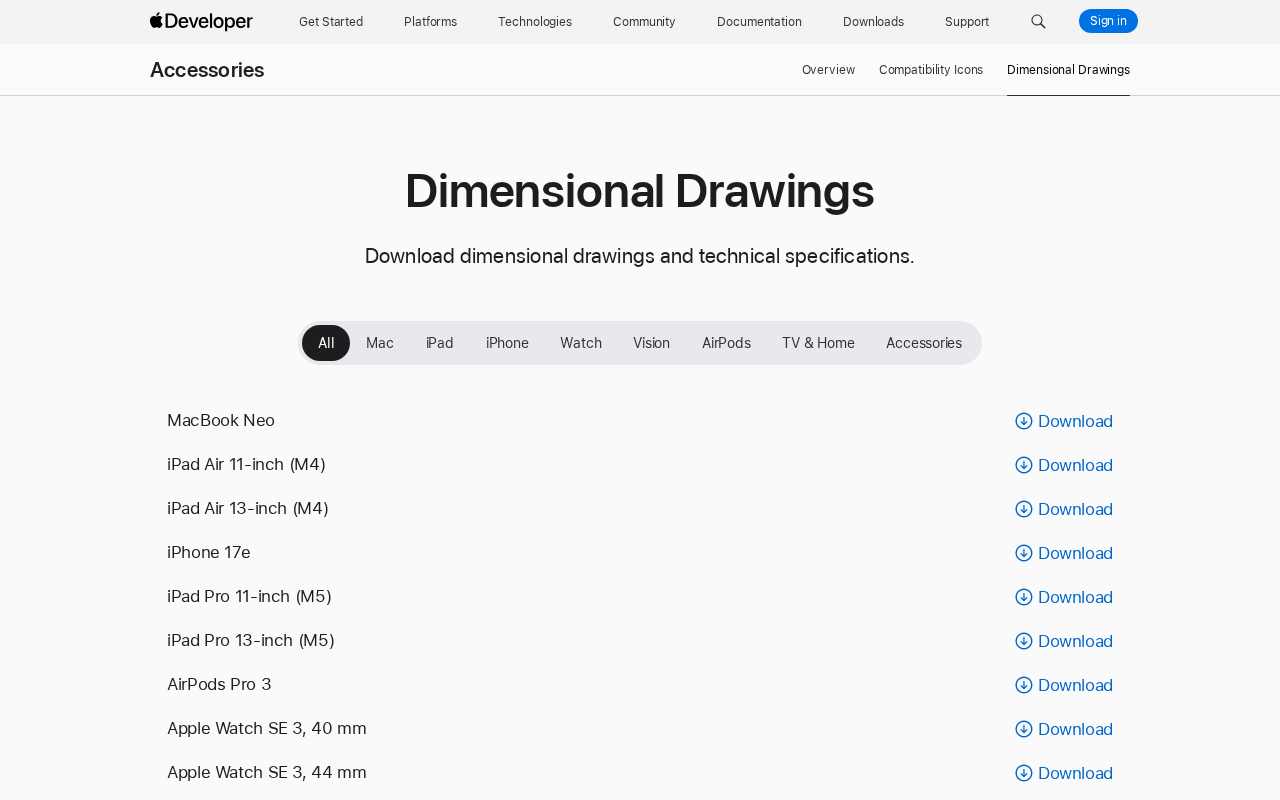
Task: Filter drawings by Accessories
Action: (x=924, y=343)
